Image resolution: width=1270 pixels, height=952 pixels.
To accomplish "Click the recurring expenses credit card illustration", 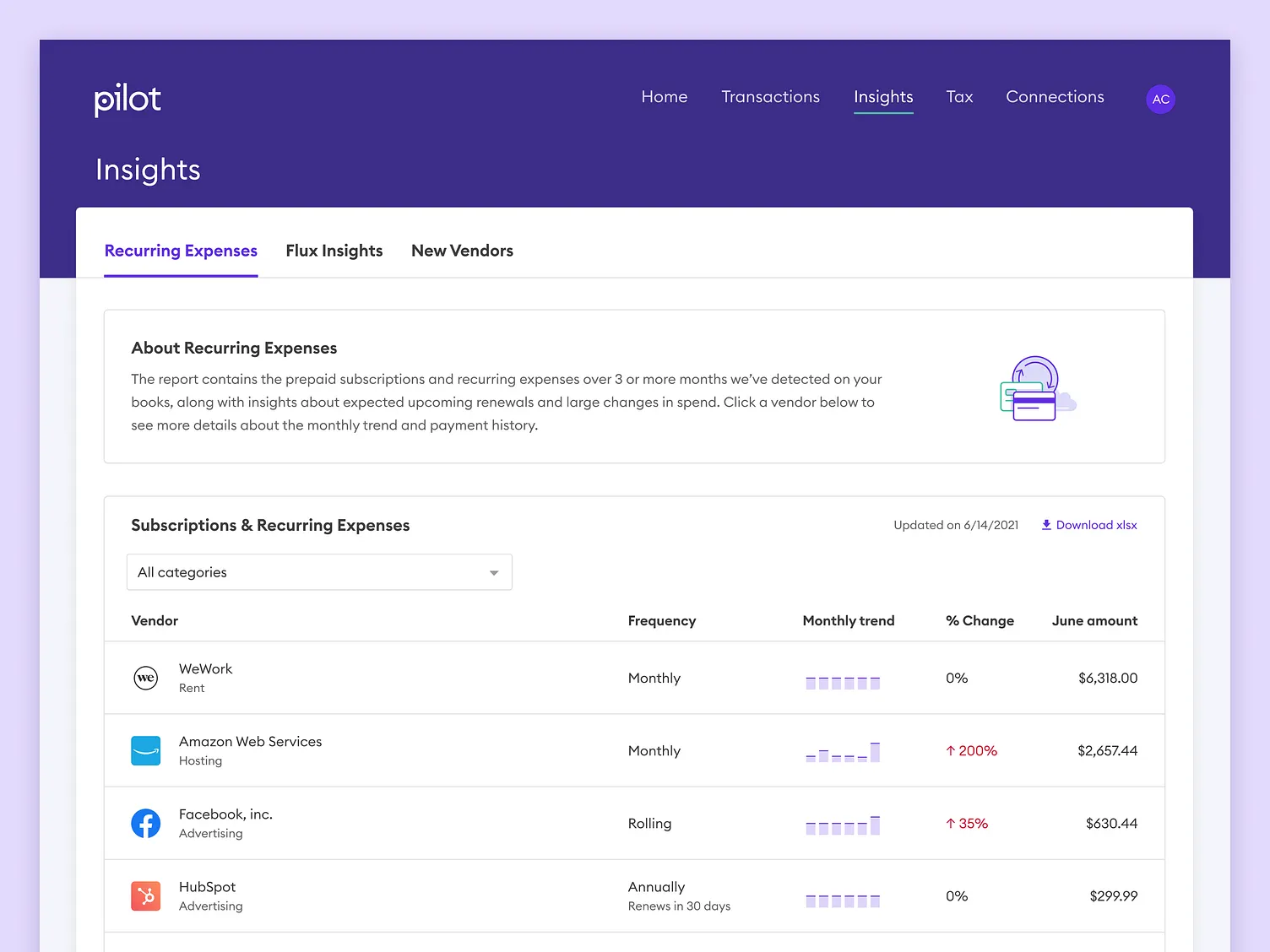I will click(x=1038, y=388).
